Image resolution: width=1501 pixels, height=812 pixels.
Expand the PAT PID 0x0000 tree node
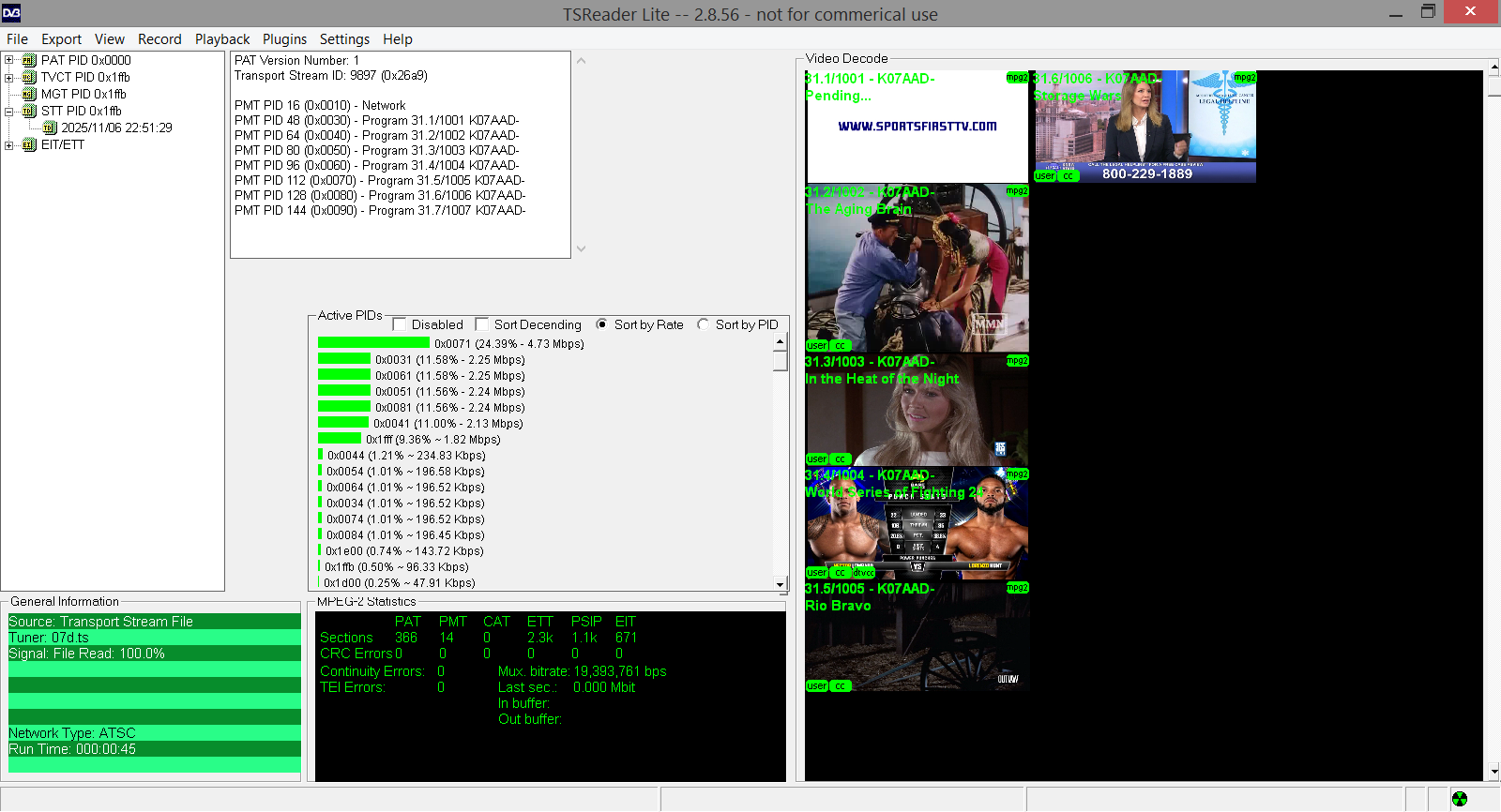[x=9, y=60]
